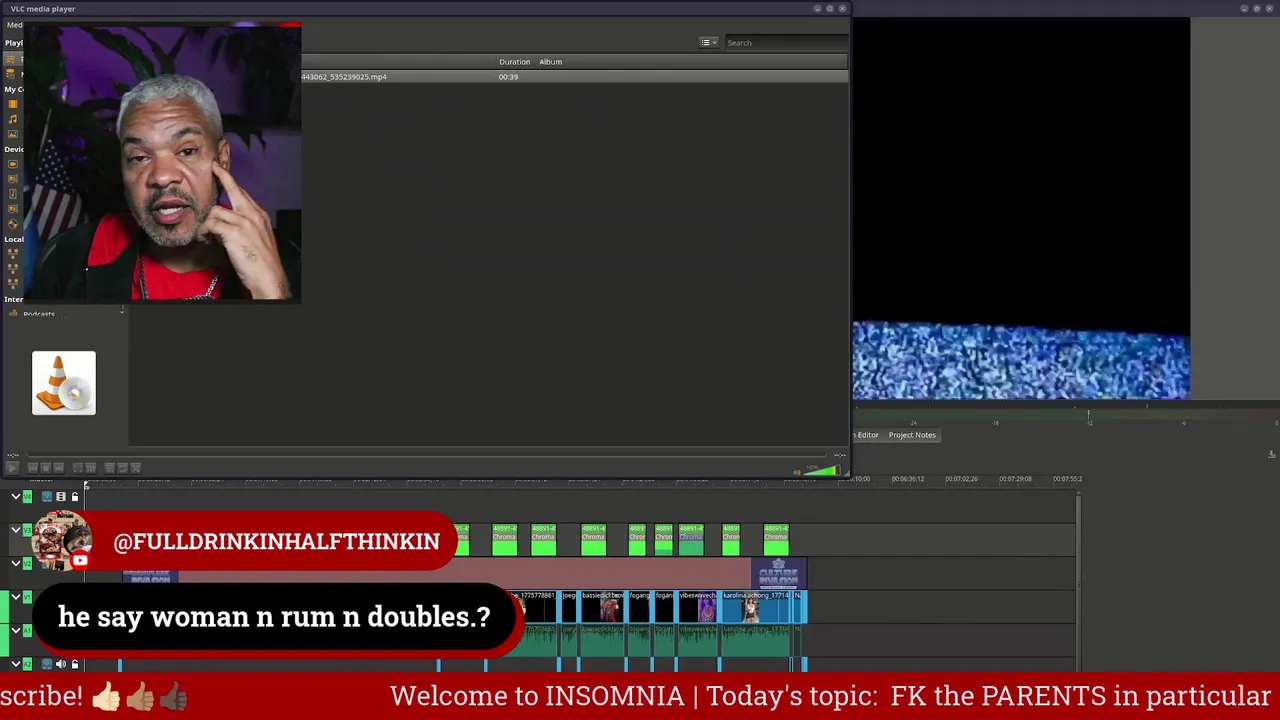Click VLC previous track button
1280x720 pixels.
tap(33, 467)
